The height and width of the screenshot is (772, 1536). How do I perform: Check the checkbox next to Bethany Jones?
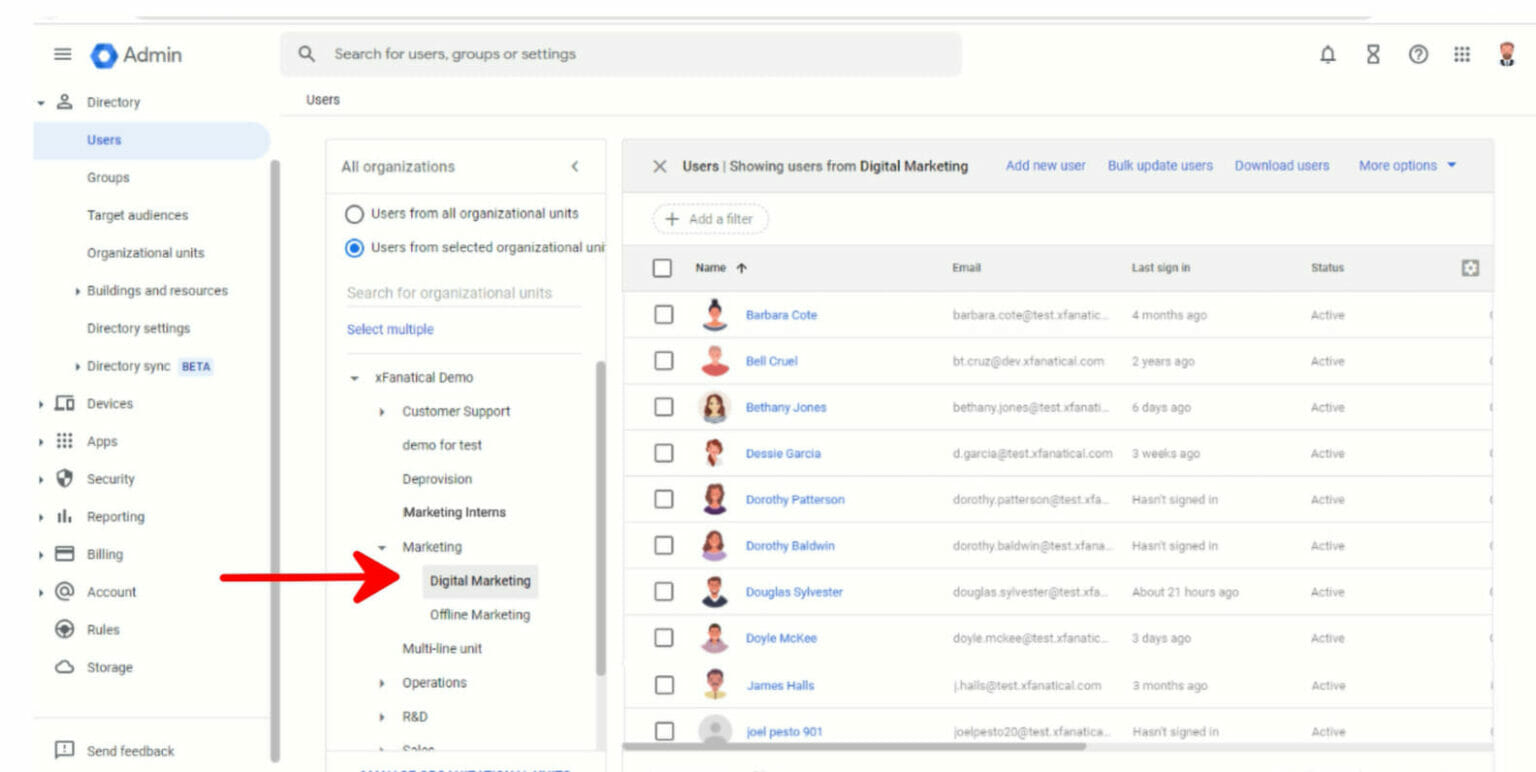(663, 407)
